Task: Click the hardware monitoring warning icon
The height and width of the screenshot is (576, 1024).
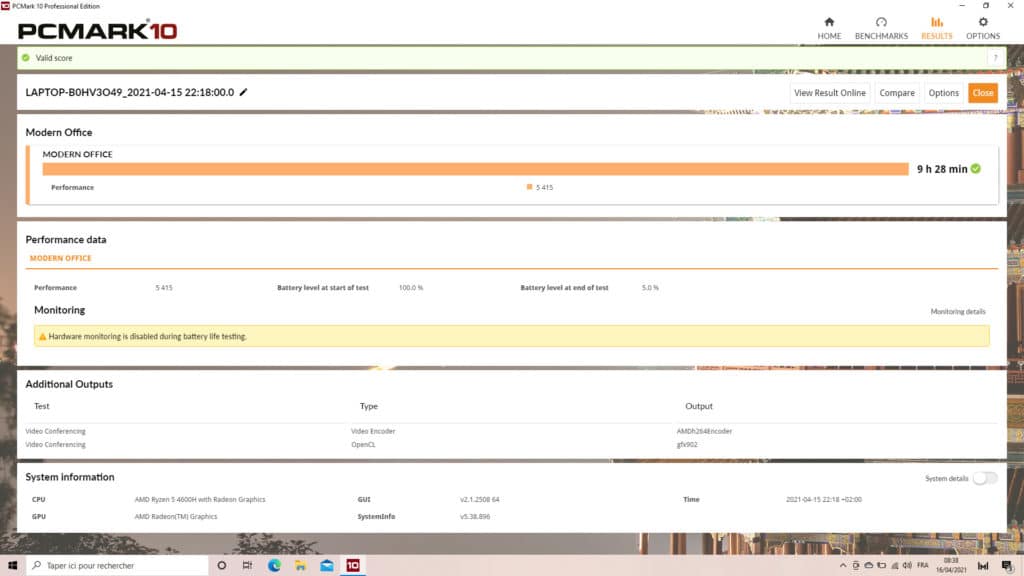Action: point(42,336)
